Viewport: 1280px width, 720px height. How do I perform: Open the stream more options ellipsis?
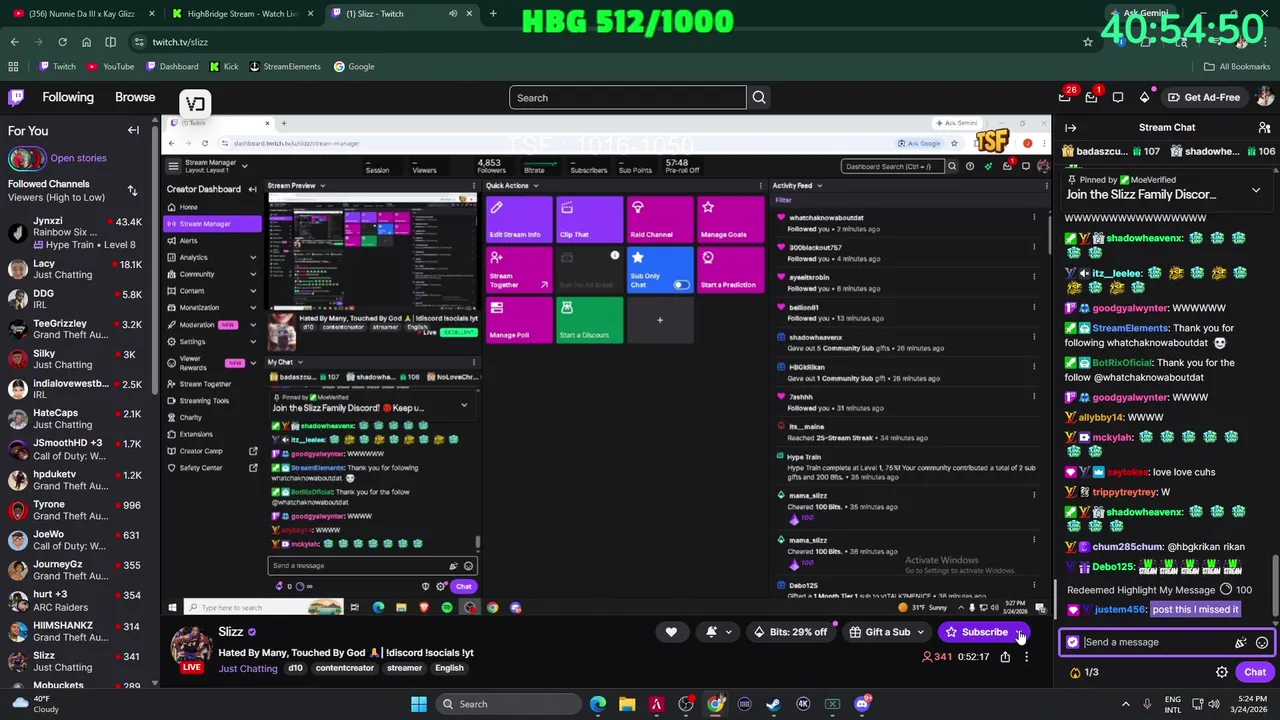coord(1026,657)
